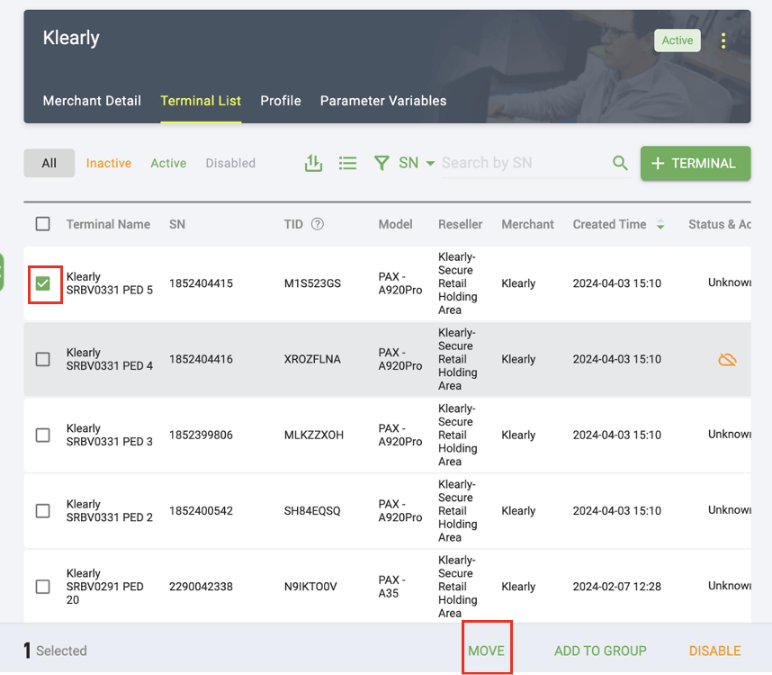This screenshot has height=675, width=772.
Task: Switch to the Terminal List tab
Action: [x=201, y=101]
